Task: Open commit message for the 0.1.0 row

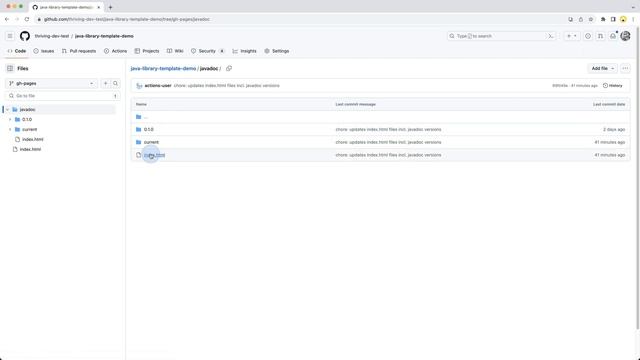Action: tap(388, 129)
